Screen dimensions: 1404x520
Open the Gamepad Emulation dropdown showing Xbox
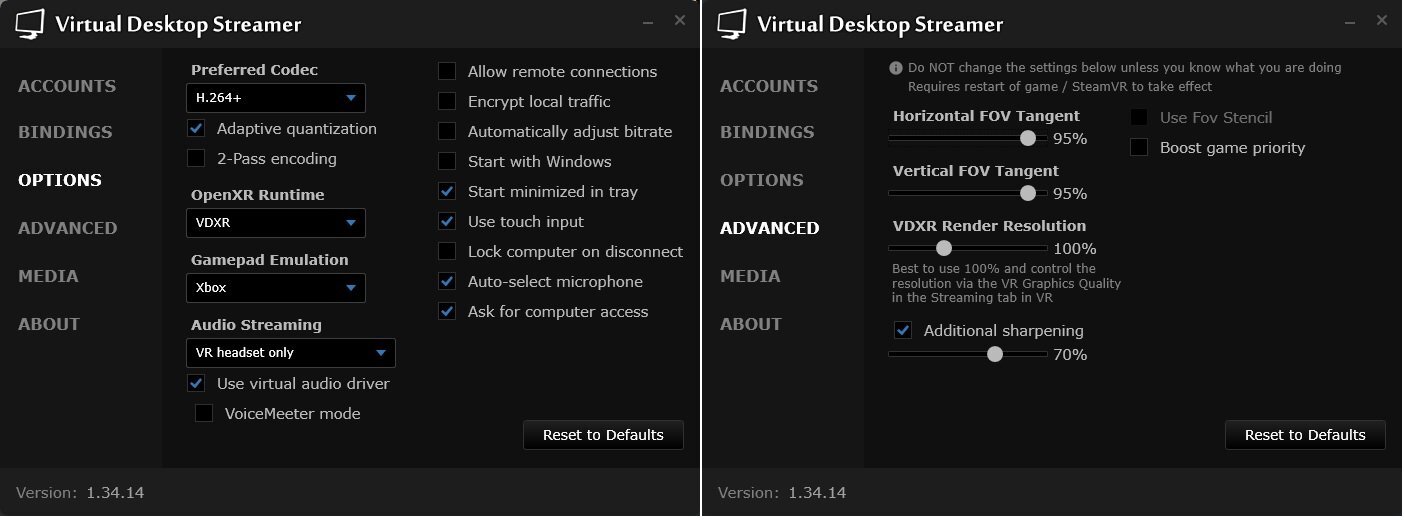click(276, 288)
